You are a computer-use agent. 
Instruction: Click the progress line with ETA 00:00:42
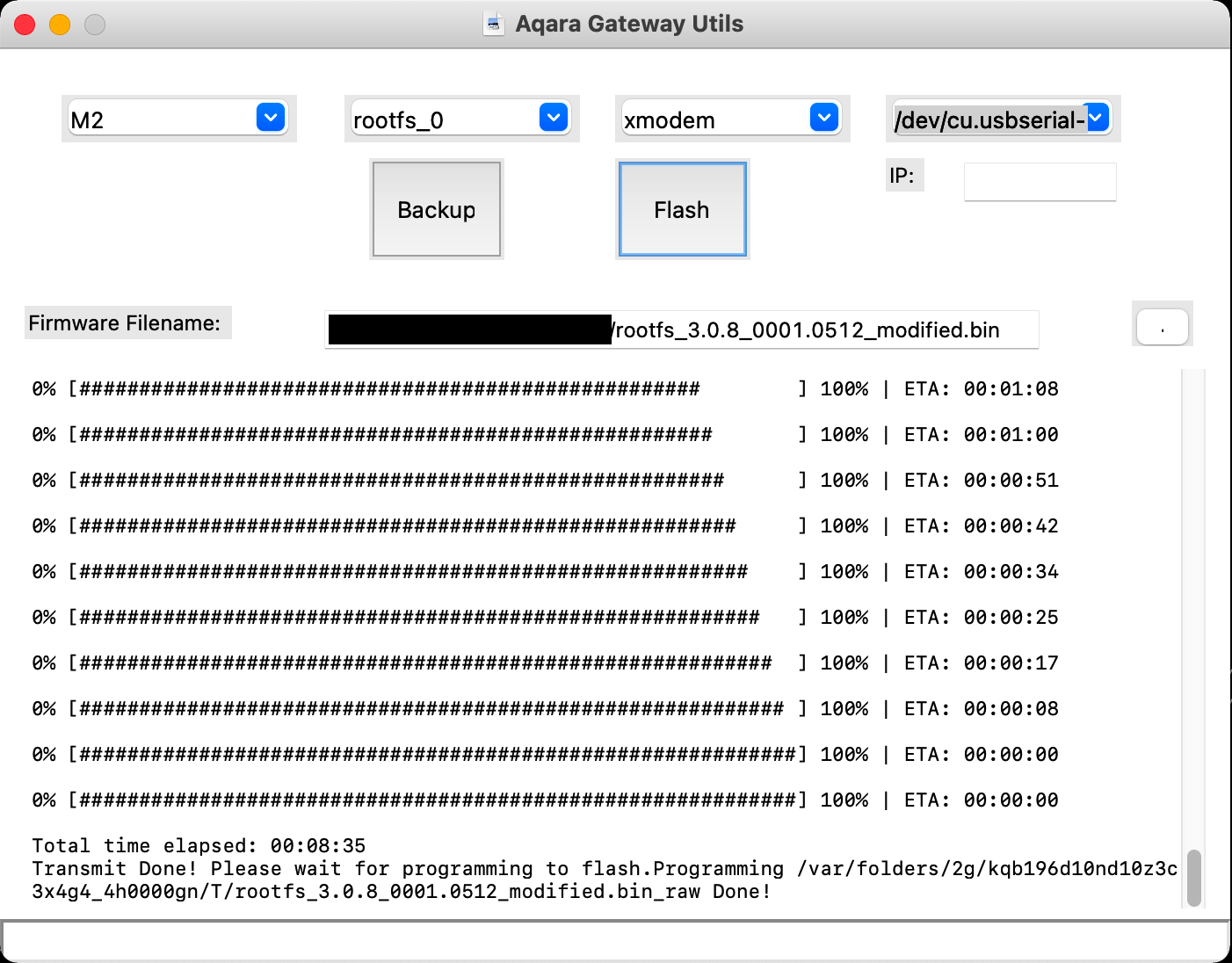click(545, 525)
